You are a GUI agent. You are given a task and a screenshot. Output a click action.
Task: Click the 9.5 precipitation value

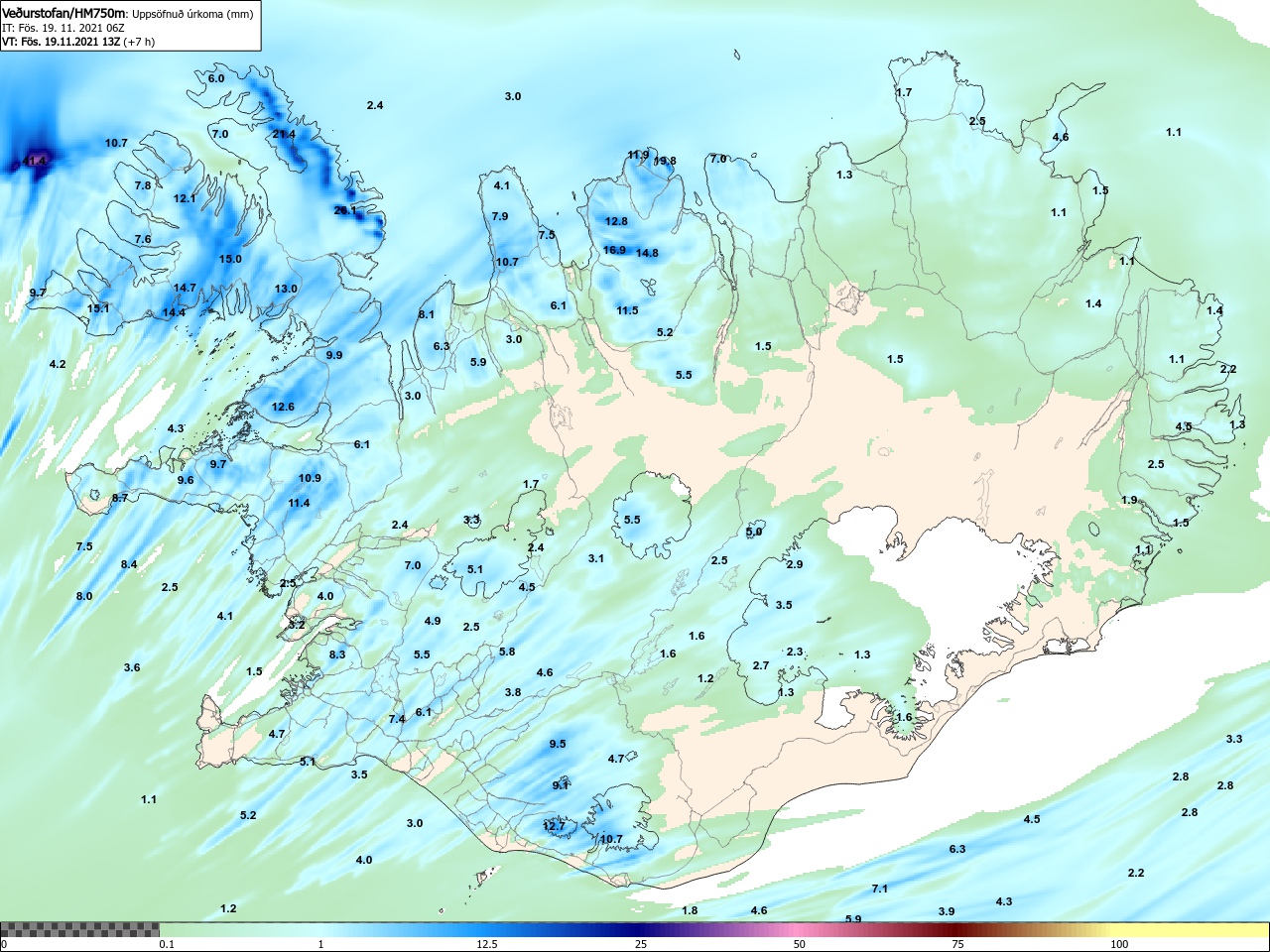[x=558, y=744]
